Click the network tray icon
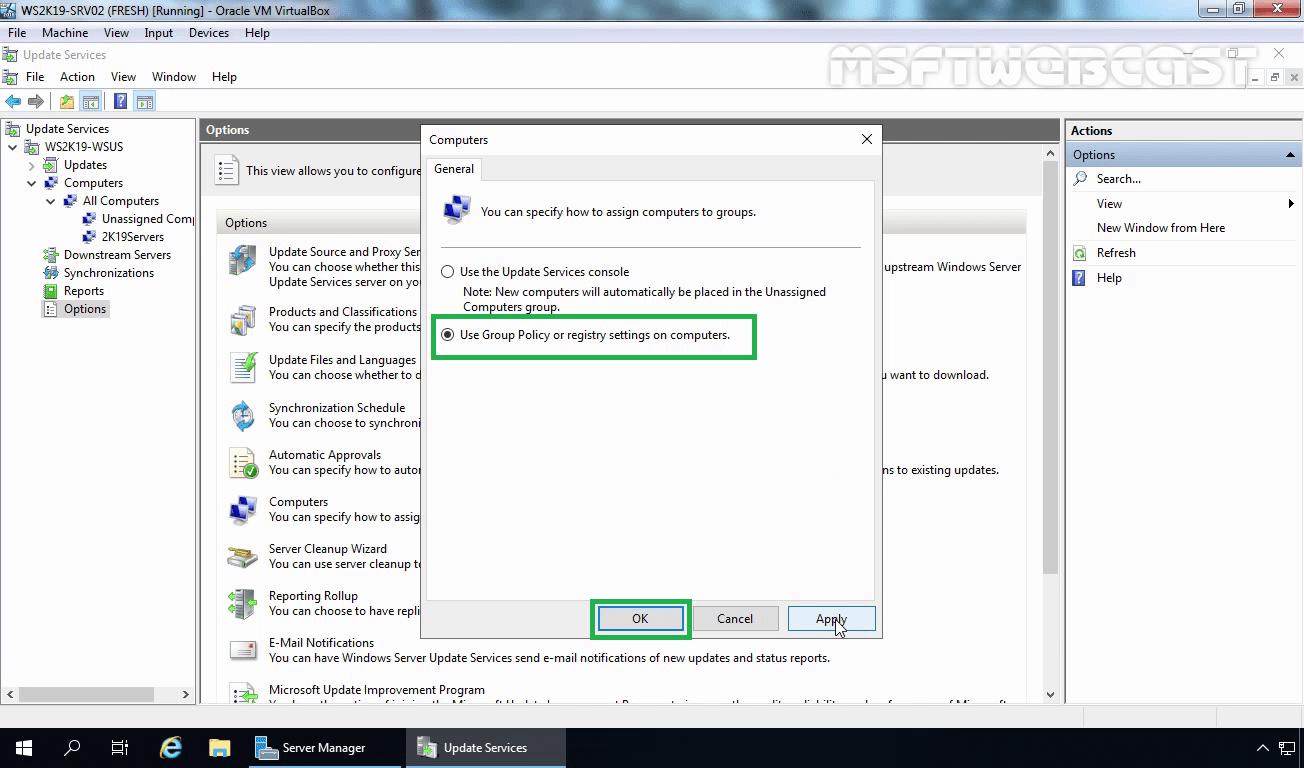The width and height of the screenshot is (1304, 768). tap(1286, 748)
